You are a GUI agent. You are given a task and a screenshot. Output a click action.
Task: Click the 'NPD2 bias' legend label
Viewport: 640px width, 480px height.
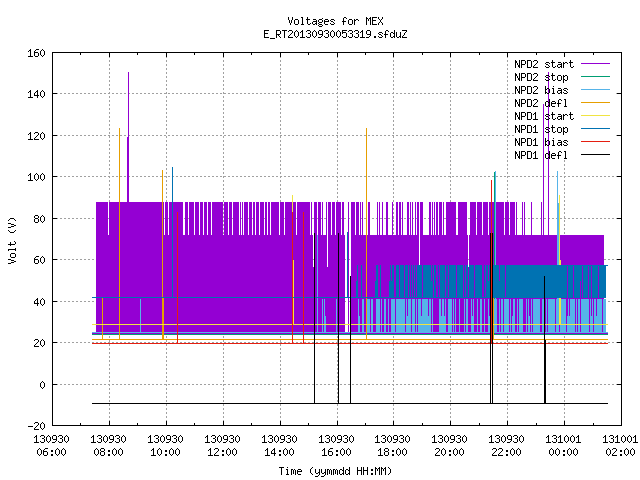tap(541, 90)
